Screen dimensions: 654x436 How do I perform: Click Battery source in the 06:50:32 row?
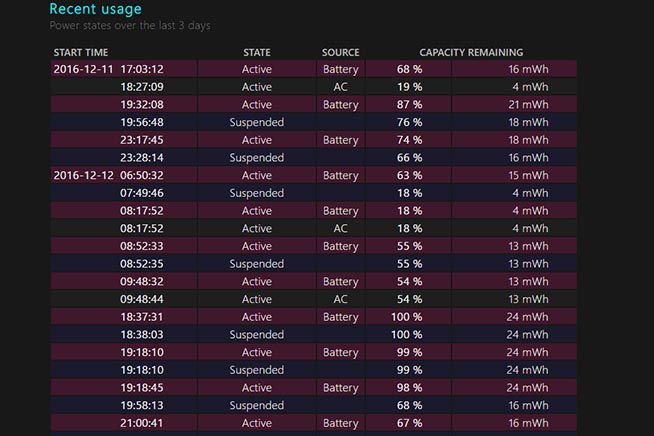click(x=340, y=175)
